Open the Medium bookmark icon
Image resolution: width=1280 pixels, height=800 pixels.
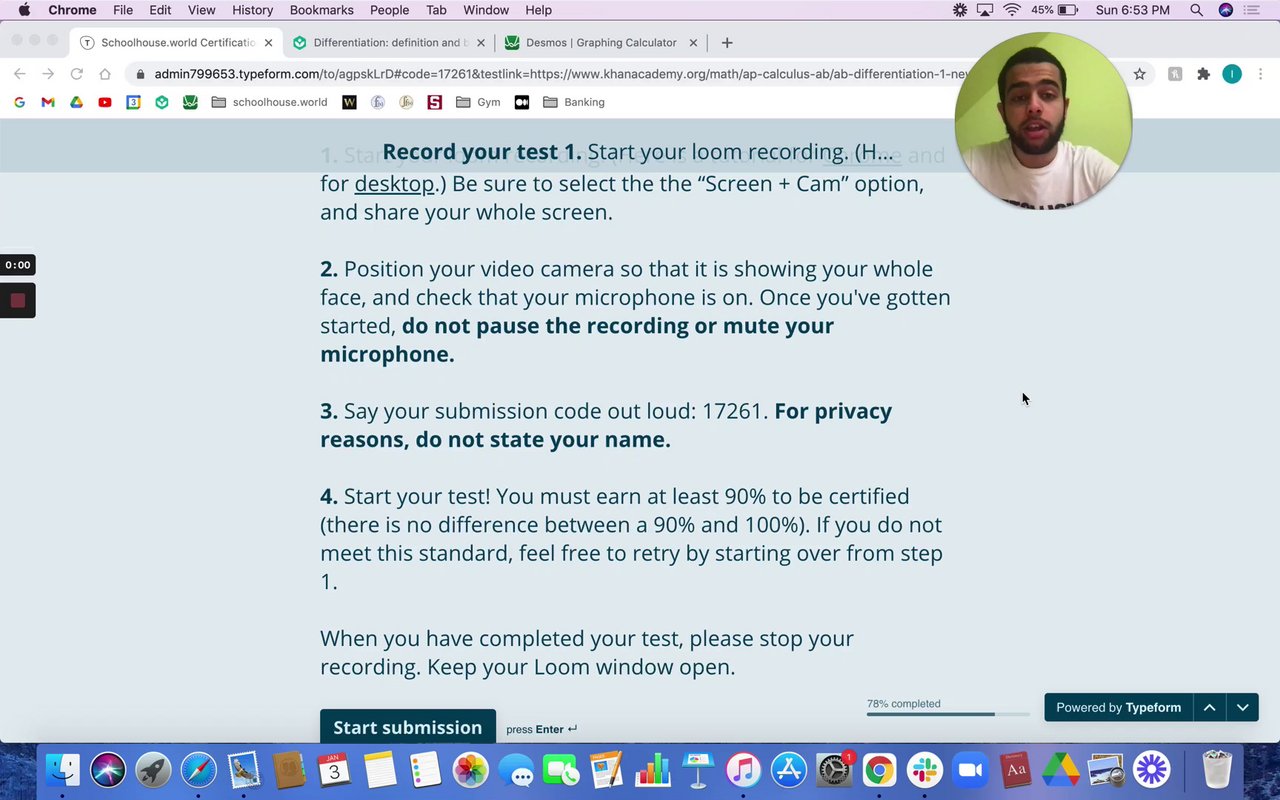(521, 102)
